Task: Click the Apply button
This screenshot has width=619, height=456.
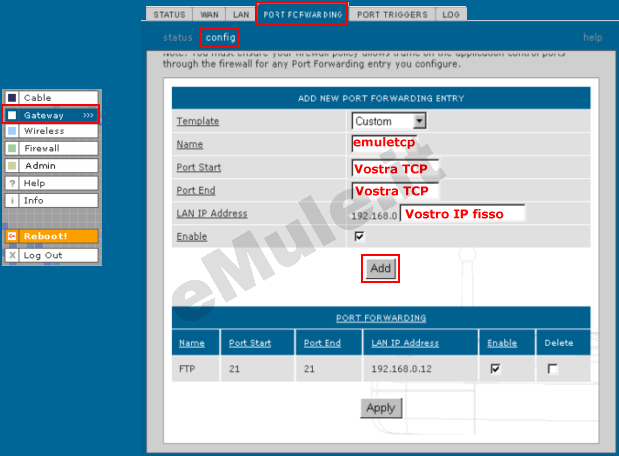Action: coord(381,408)
